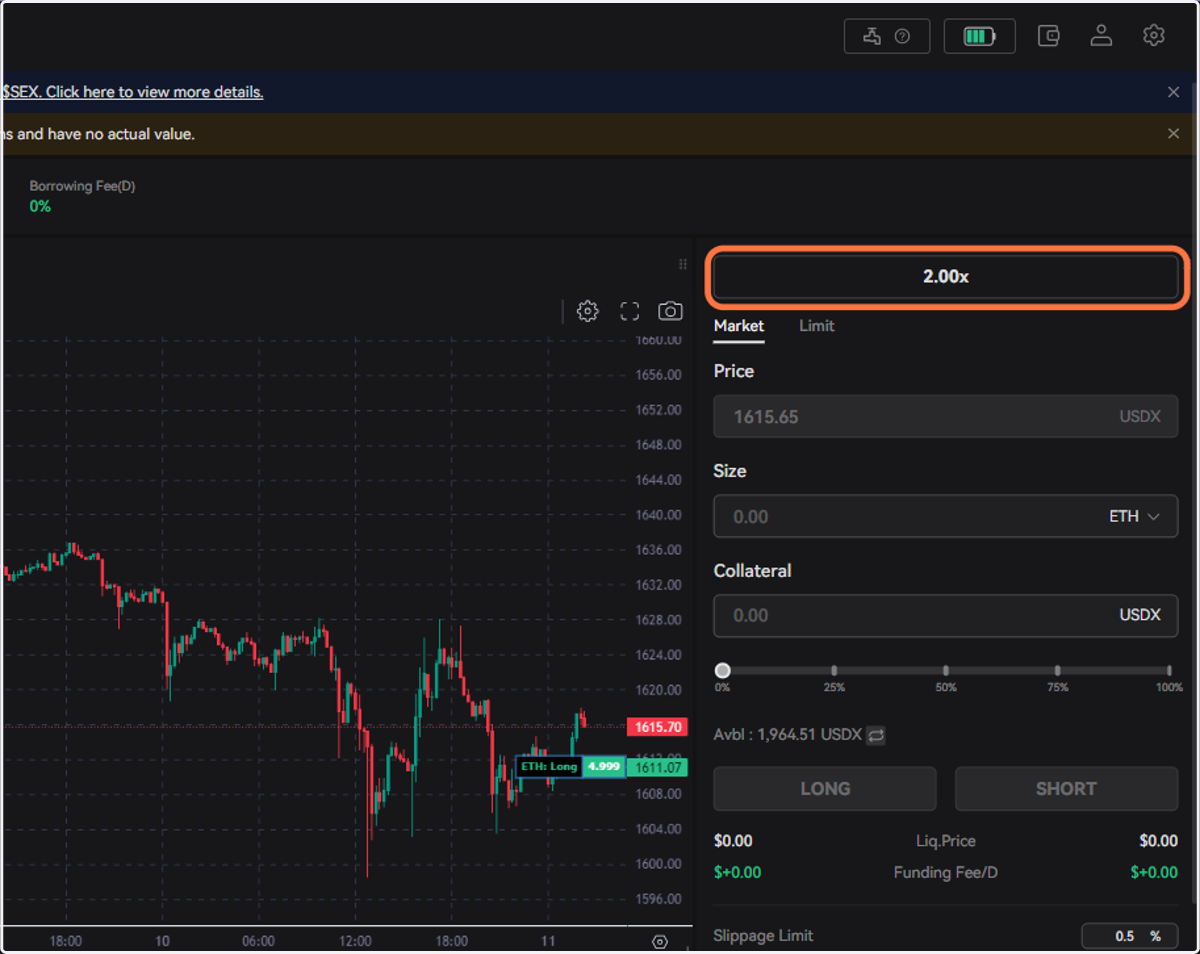This screenshot has width=1200, height=954.
Task: Click the ETH: Long position label on chart
Action: [549, 767]
